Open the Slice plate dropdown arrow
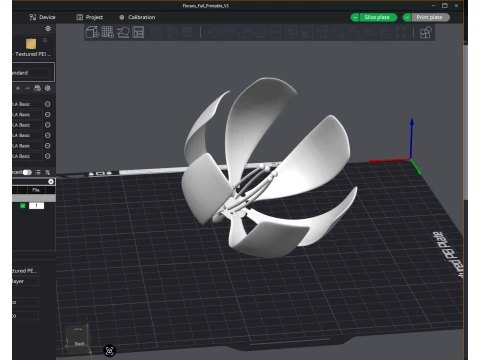Screen dimensions: 480x360 355,17
